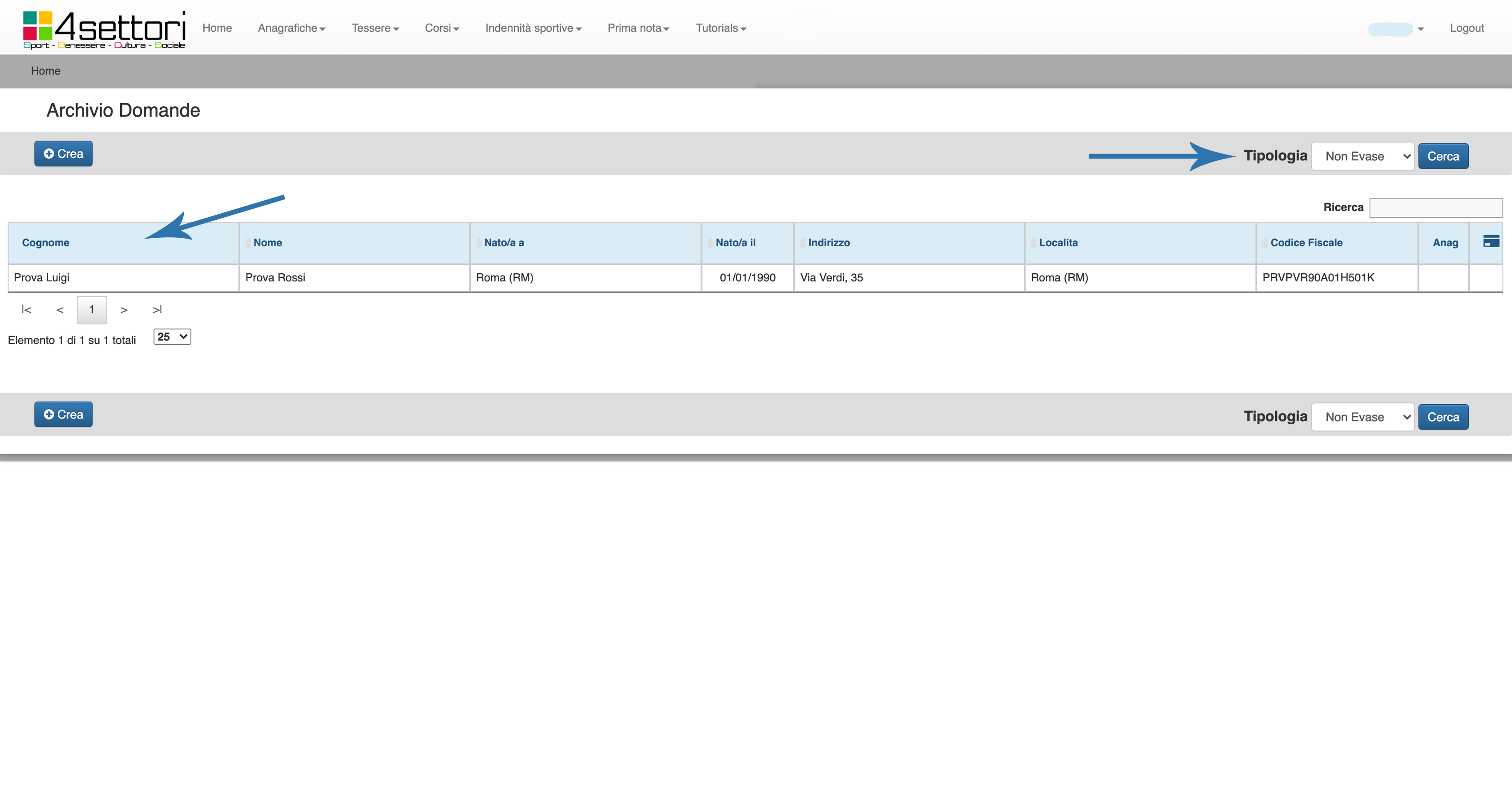
Task: Click the card icon in table header
Action: 1490,241
